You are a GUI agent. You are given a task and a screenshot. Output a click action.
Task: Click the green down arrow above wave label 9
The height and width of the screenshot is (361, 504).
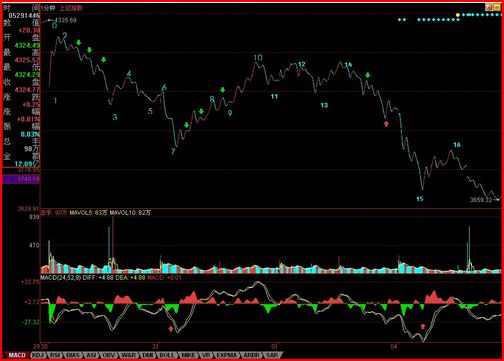tap(222, 90)
